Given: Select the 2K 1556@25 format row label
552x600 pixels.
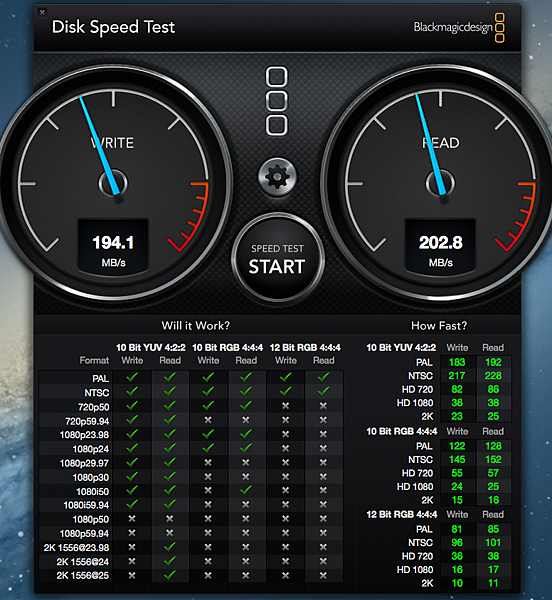Looking at the screenshot, I should coord(83,576).
